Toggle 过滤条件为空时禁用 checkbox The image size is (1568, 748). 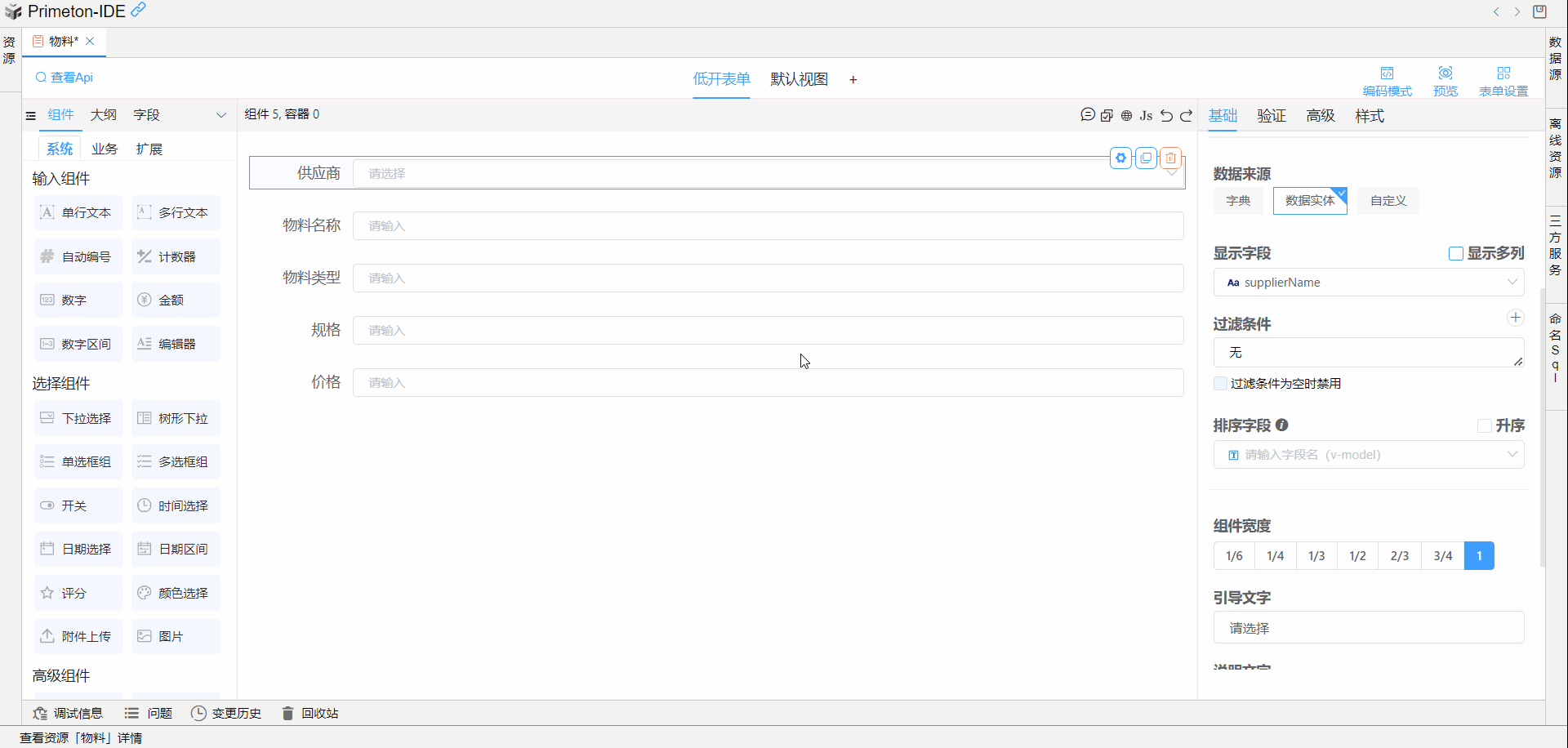(1221, 384)
